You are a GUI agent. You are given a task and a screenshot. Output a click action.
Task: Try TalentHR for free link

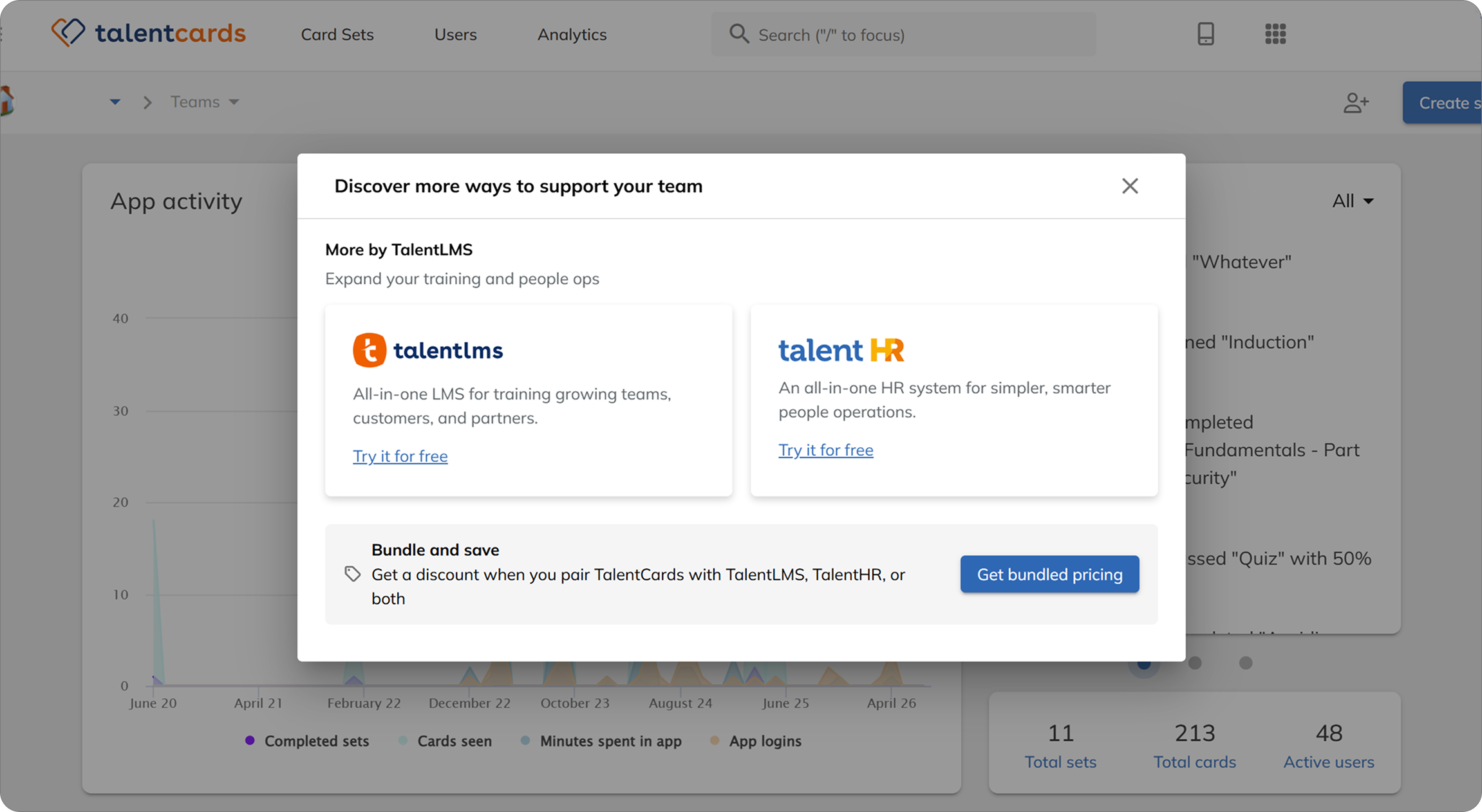coord(826,450)
